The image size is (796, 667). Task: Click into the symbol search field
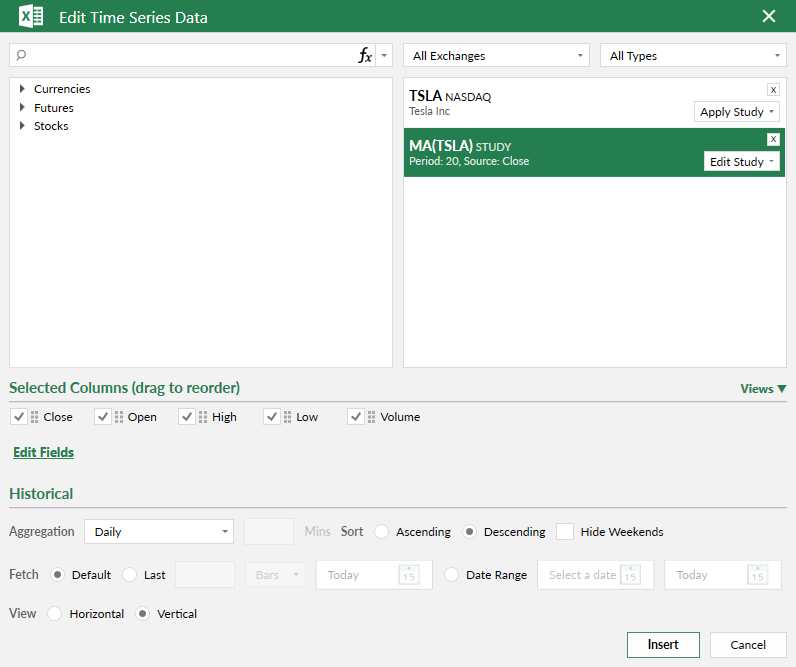[x=193, y=55]
